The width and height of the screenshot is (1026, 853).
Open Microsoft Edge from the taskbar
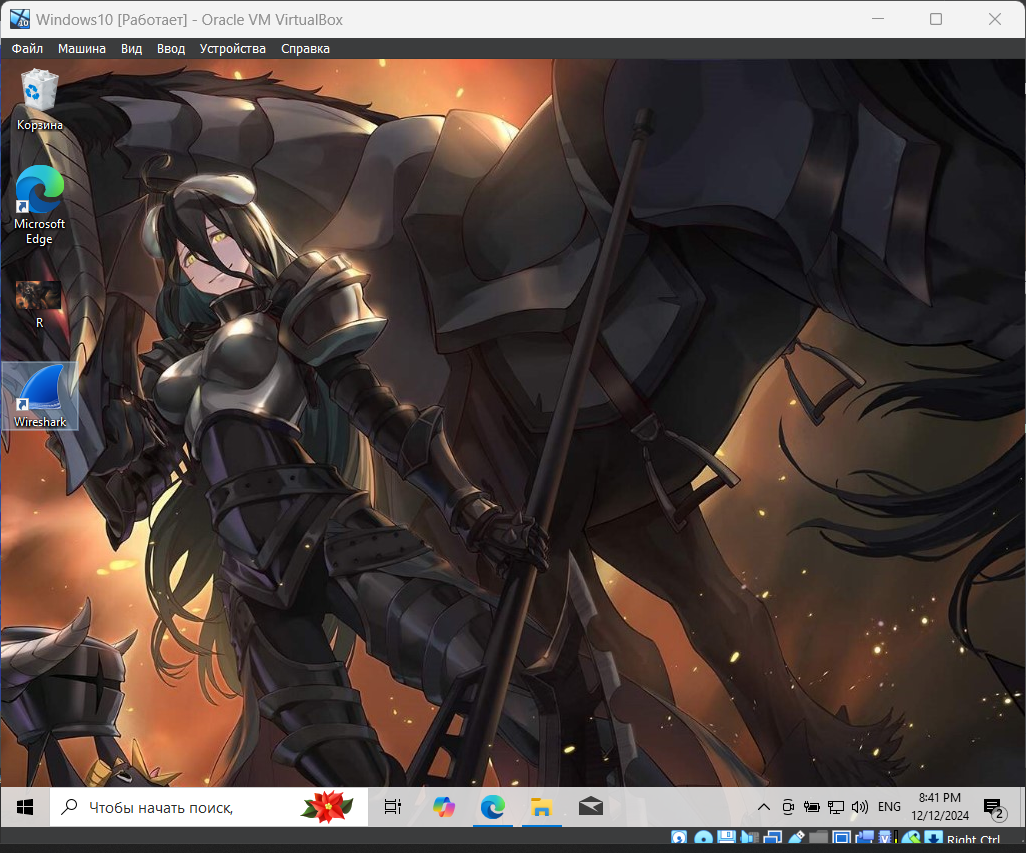[493, 807]
